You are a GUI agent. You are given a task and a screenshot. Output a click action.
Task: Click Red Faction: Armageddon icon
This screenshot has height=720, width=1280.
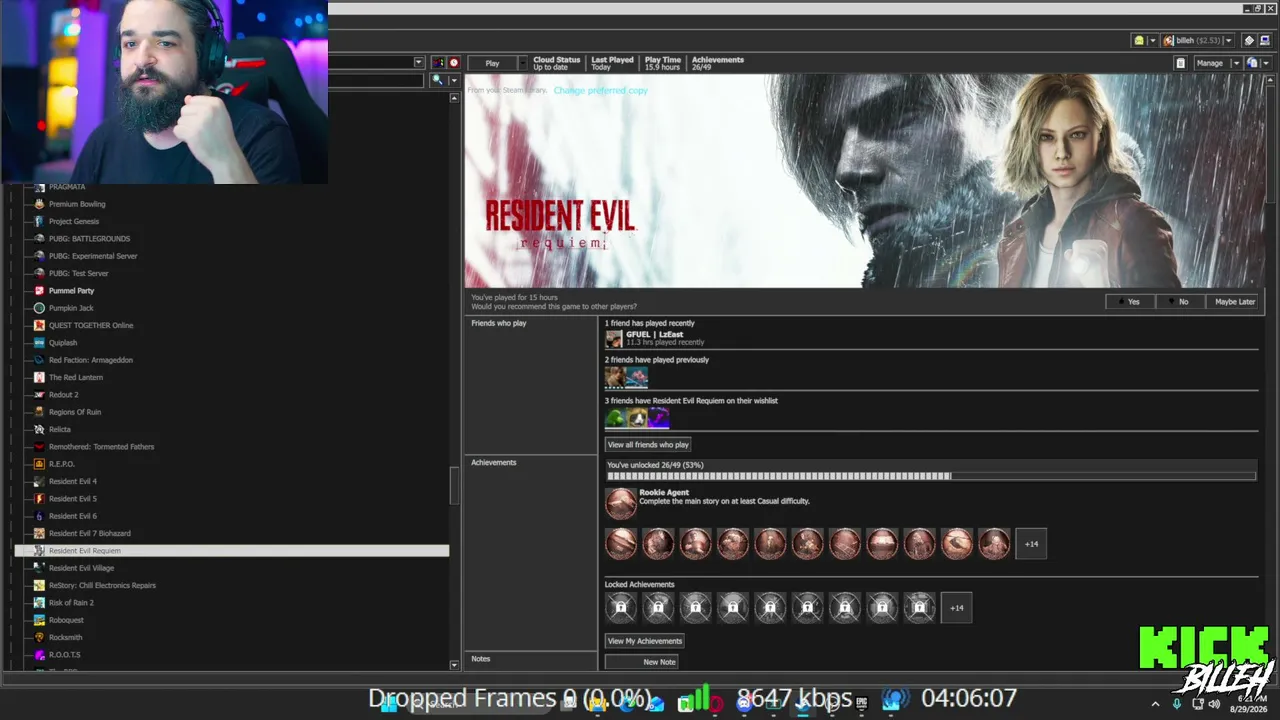(x=39, y=360)
